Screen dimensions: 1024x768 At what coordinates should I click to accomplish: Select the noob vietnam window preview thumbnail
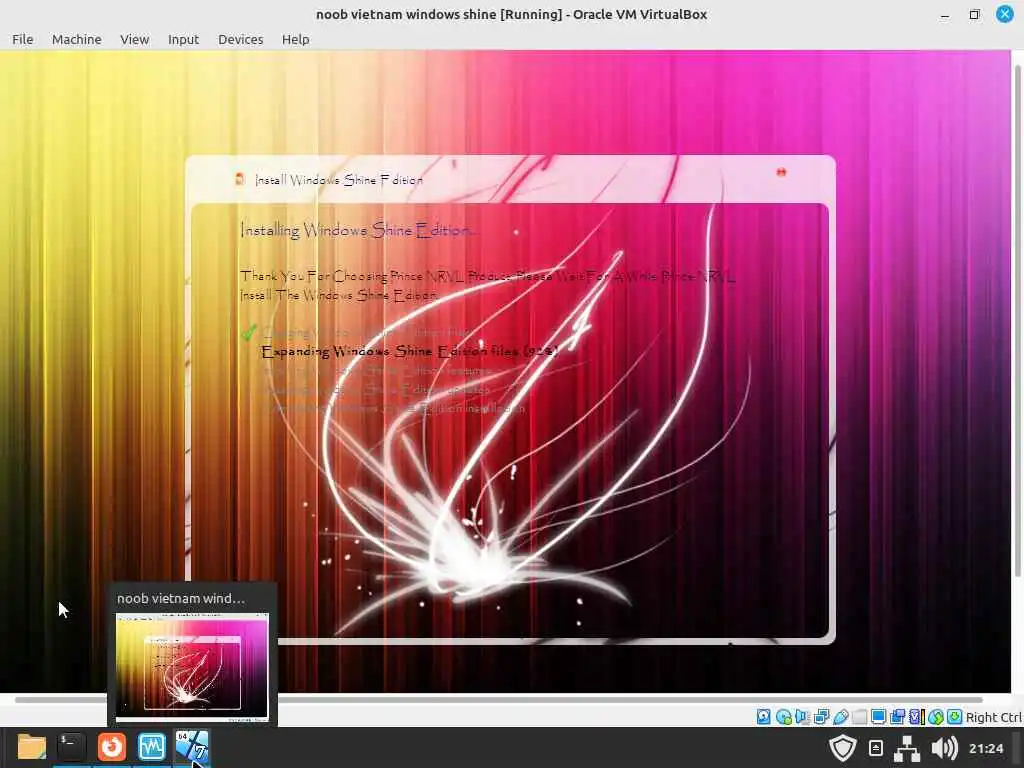192,667
